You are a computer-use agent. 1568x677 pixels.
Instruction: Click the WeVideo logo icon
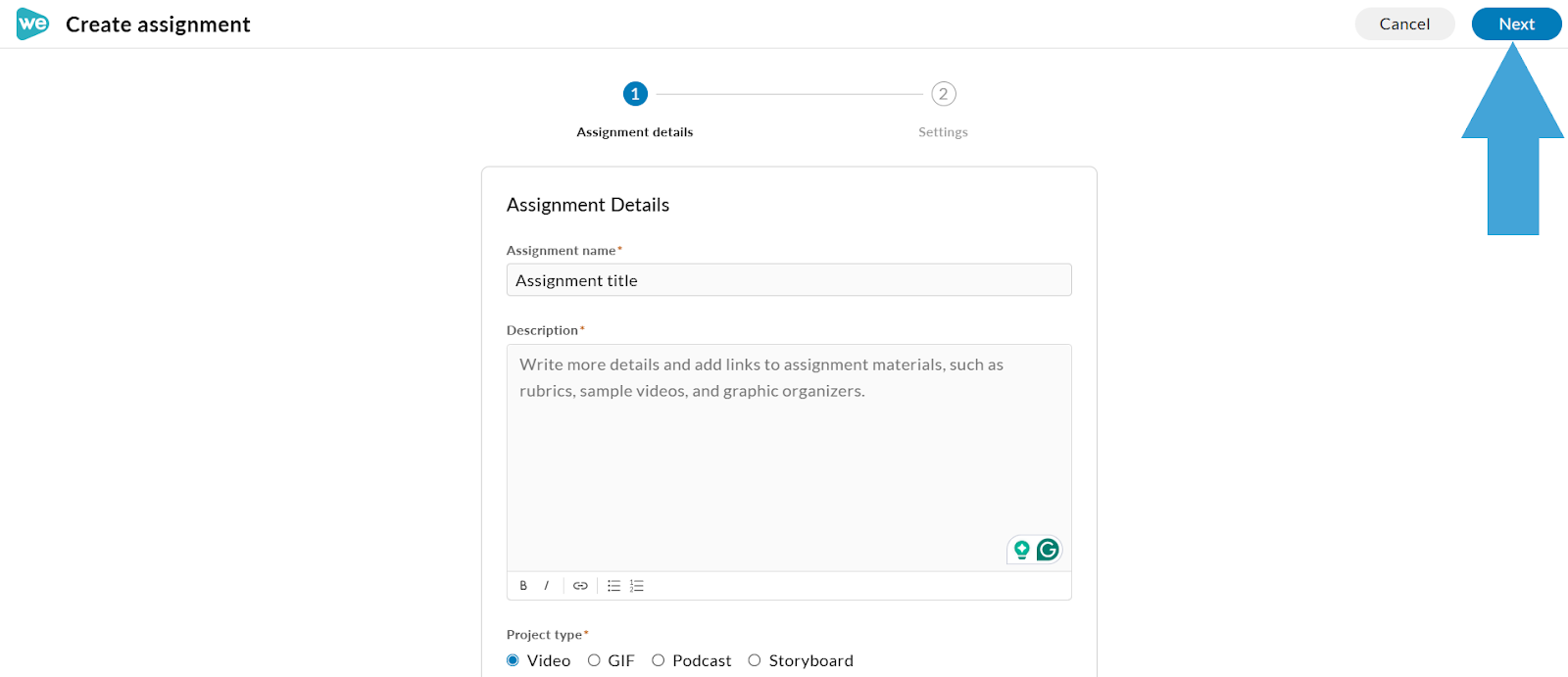pyautogui.click(x=32, y=24)
